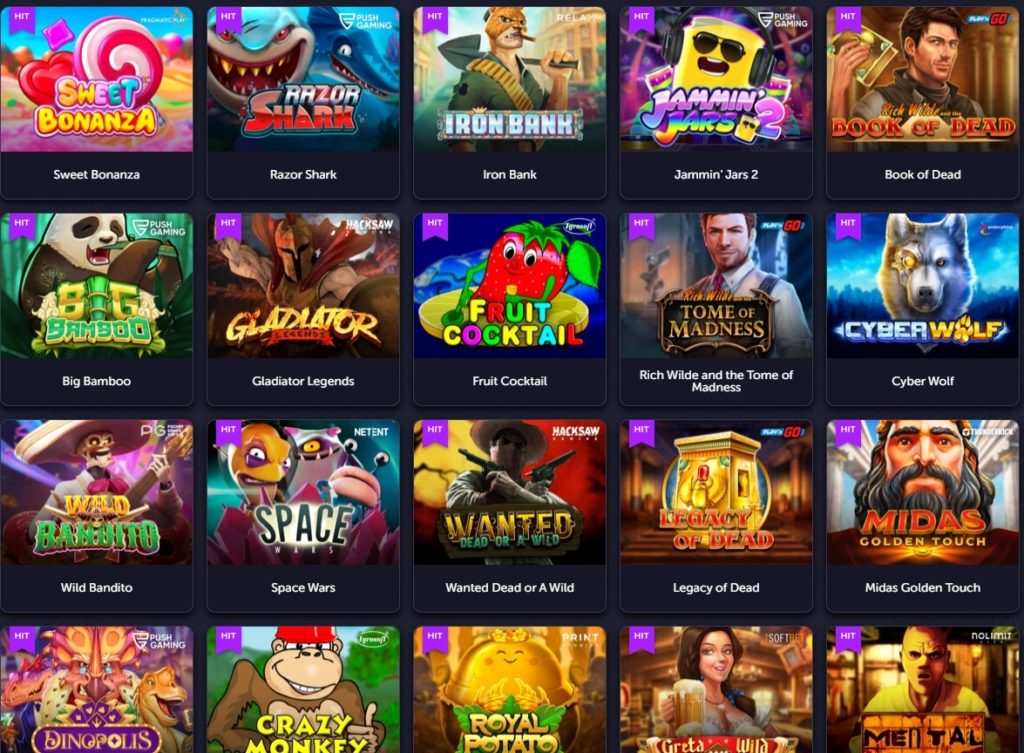Open the Mental game thumbnail
Screen dimensions: 1024x753
pyautogui.click(x=922, y=689)
